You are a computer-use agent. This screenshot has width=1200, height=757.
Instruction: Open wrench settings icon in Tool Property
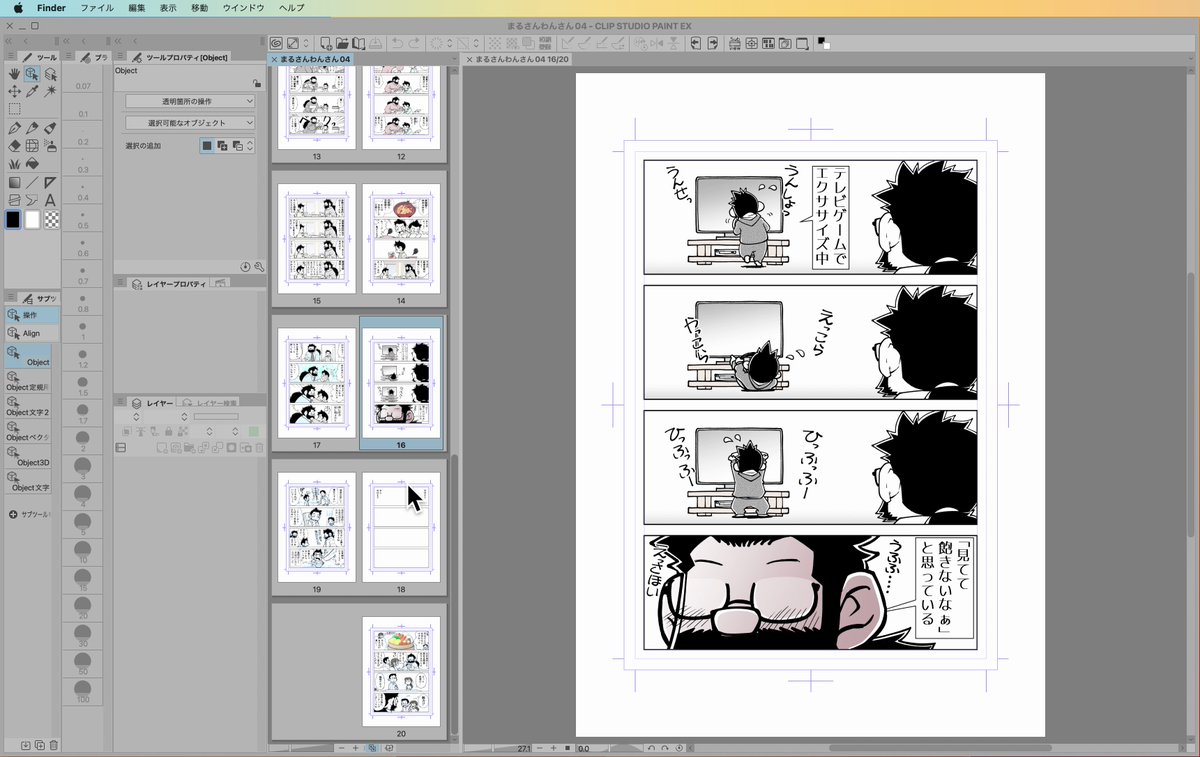click(259, 266)
